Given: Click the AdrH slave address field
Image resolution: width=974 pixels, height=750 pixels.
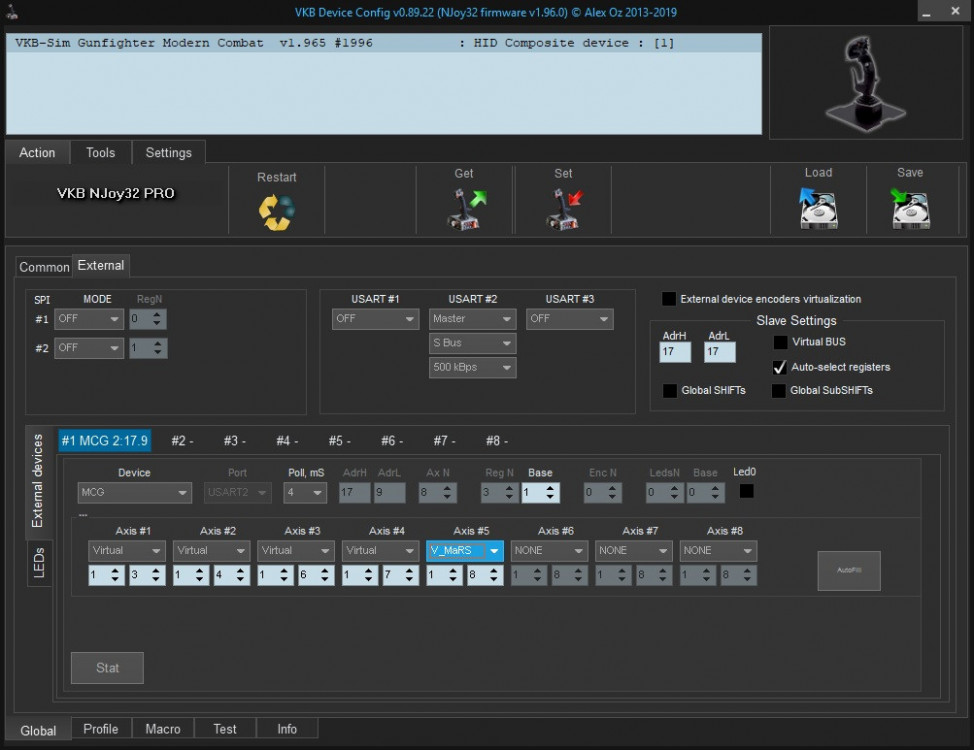Looking at the screenshot, I should coord(675,352).
